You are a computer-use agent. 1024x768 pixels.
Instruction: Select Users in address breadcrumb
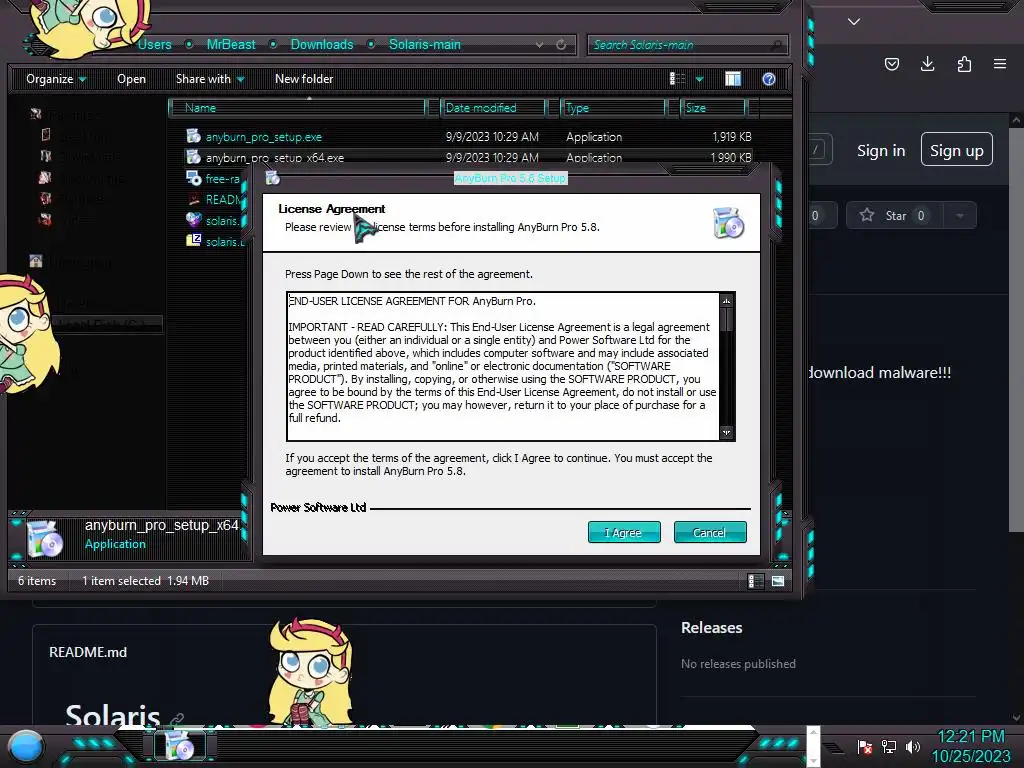(155, 44)
